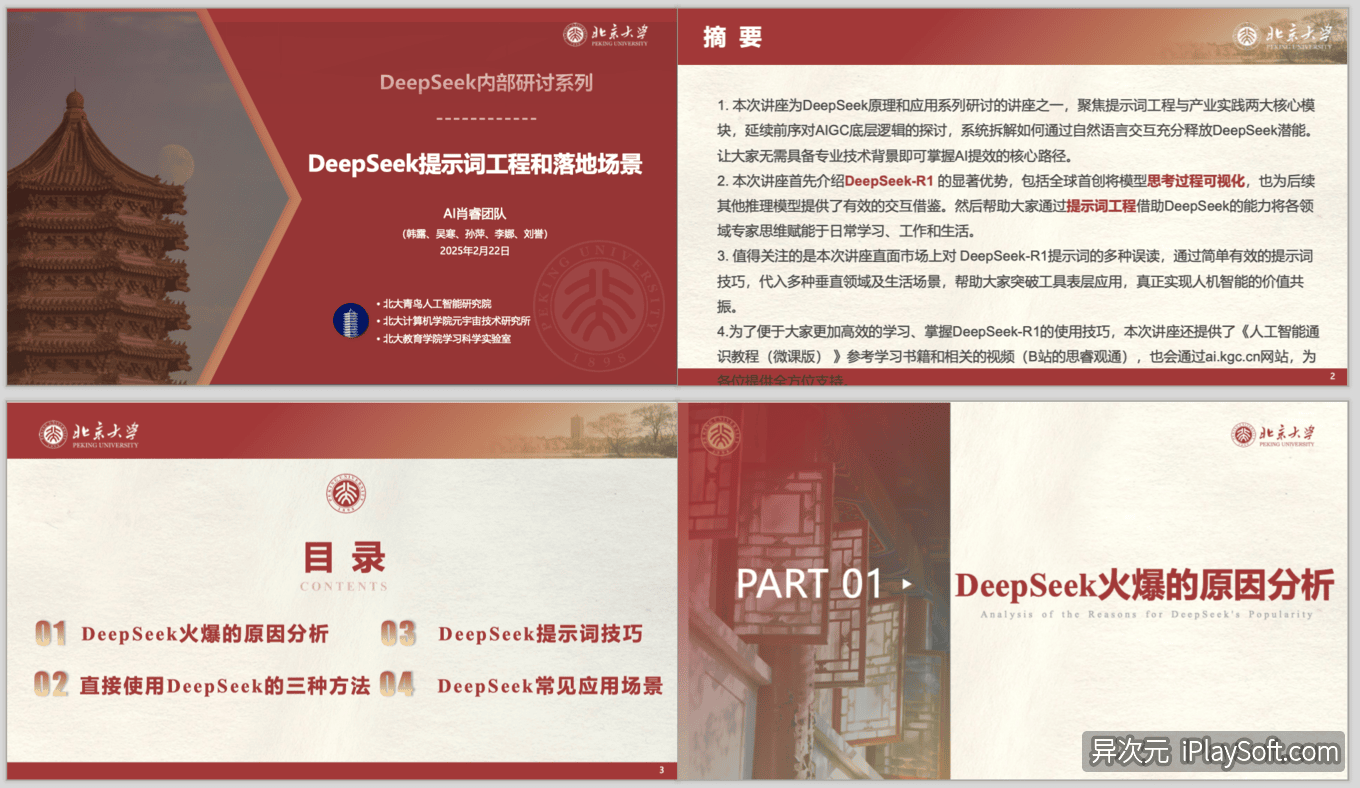The height and width of the screenshot is (788, 1360).
Task: Click page number 2 on the summary slide
Action: (1333, 377)
